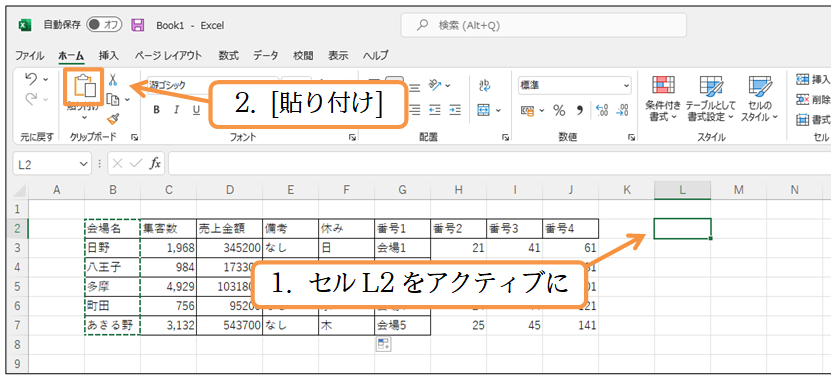Open the merge cells dropdown arrow
831x378 pixels.
tap(498, 111)
